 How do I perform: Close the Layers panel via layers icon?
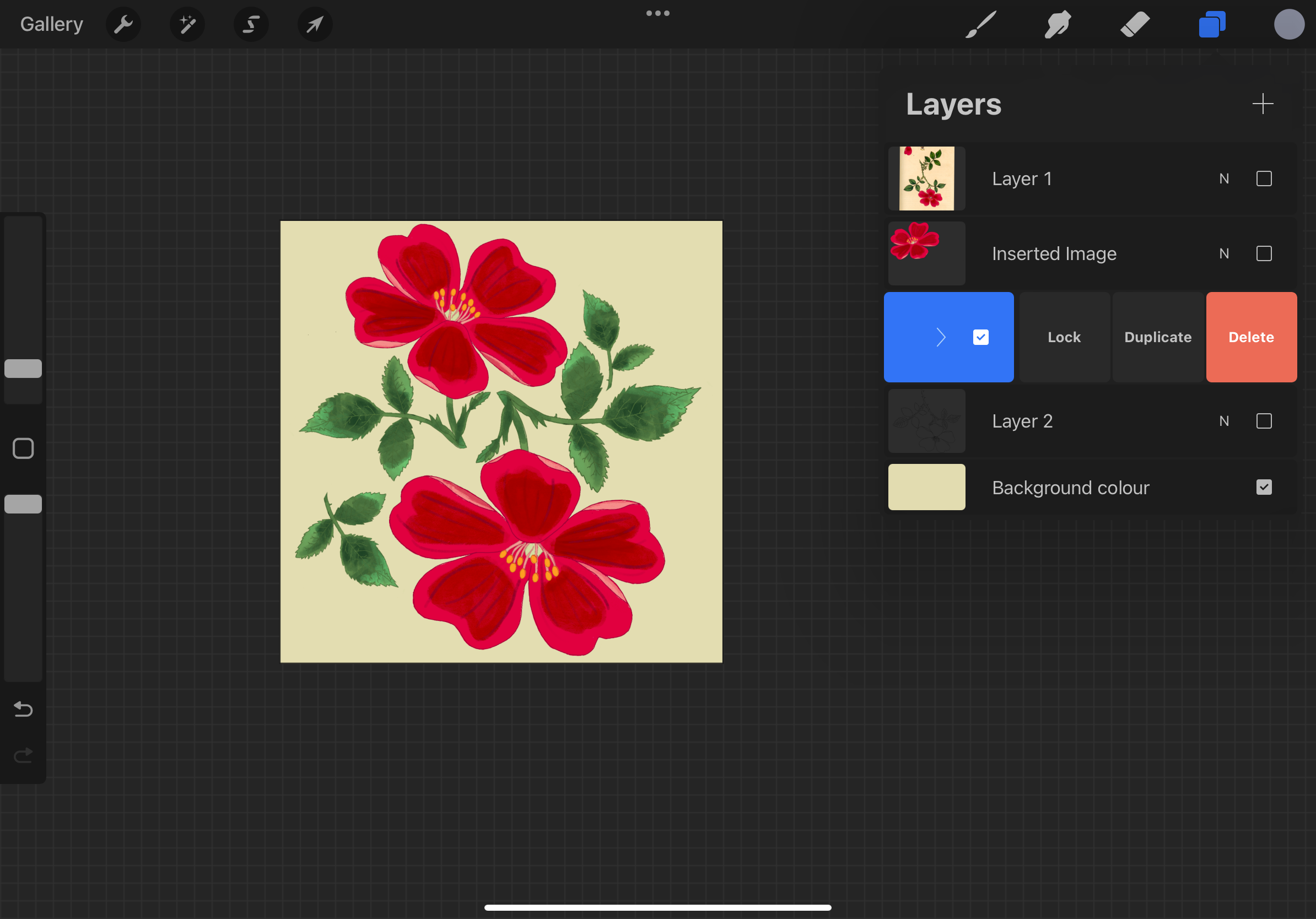click(1212, 25)
